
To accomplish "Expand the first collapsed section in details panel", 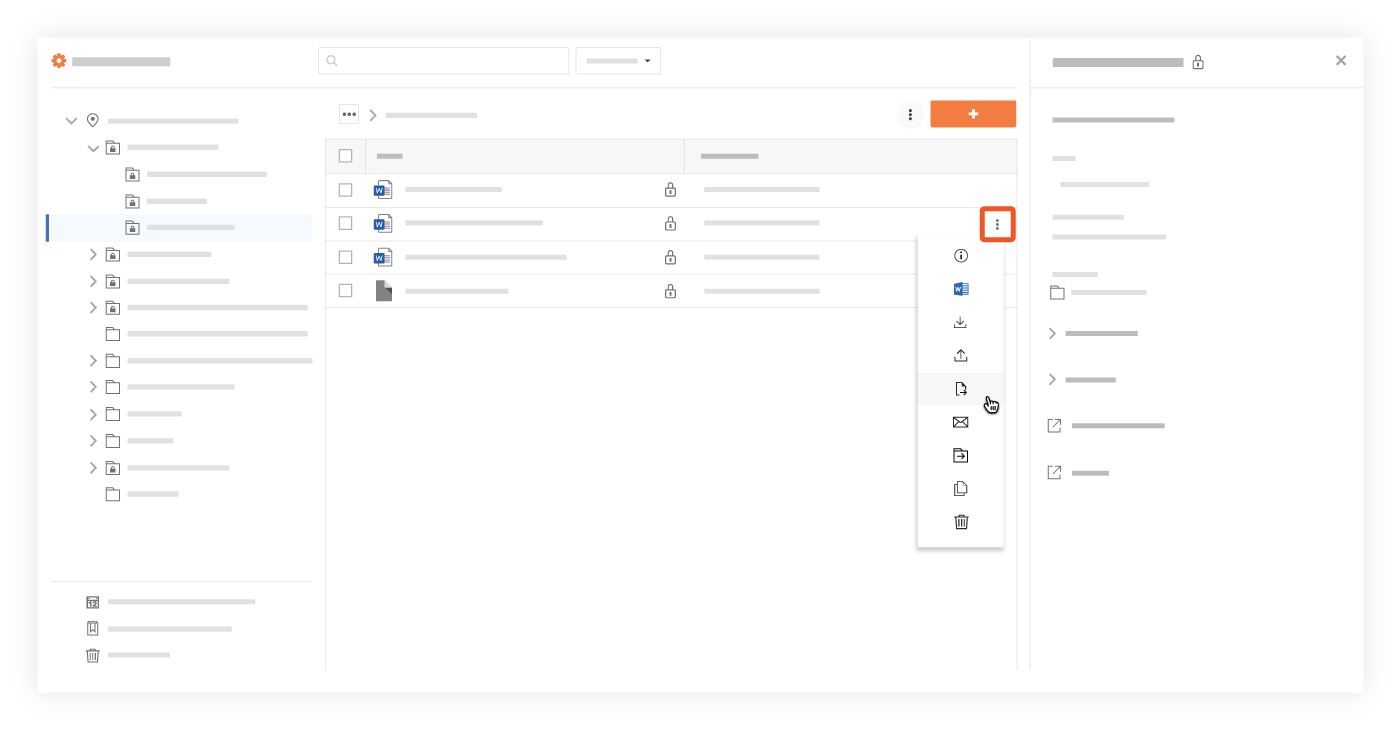I will 1052,333.
